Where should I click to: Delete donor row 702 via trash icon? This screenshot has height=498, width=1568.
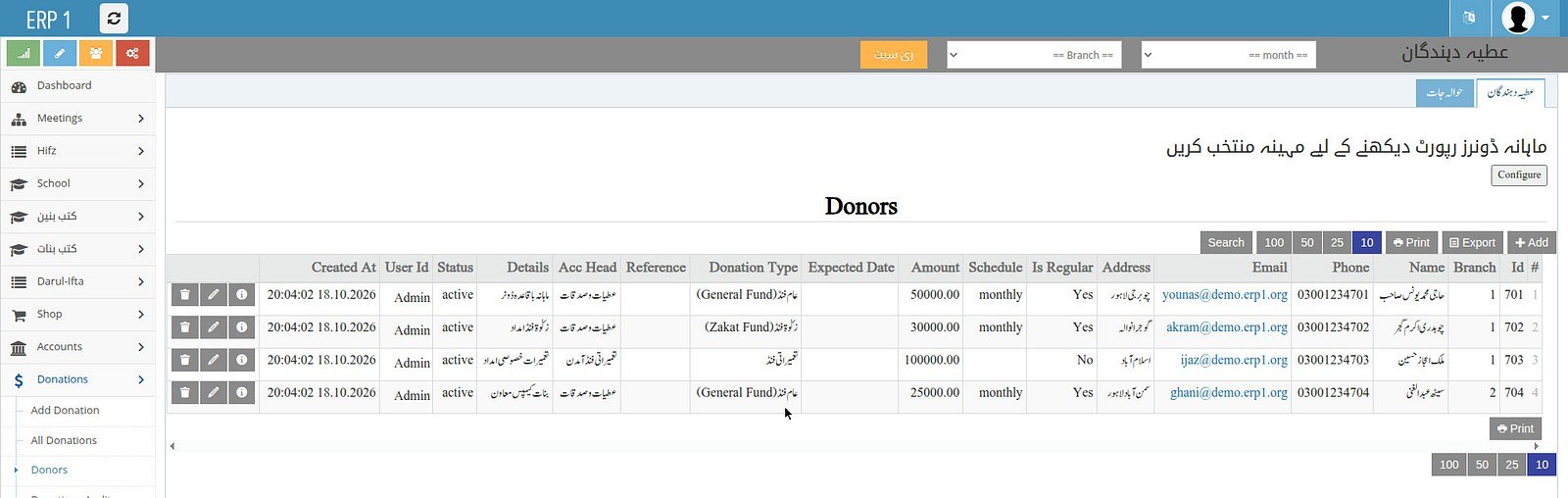click(x=185, y=327)
